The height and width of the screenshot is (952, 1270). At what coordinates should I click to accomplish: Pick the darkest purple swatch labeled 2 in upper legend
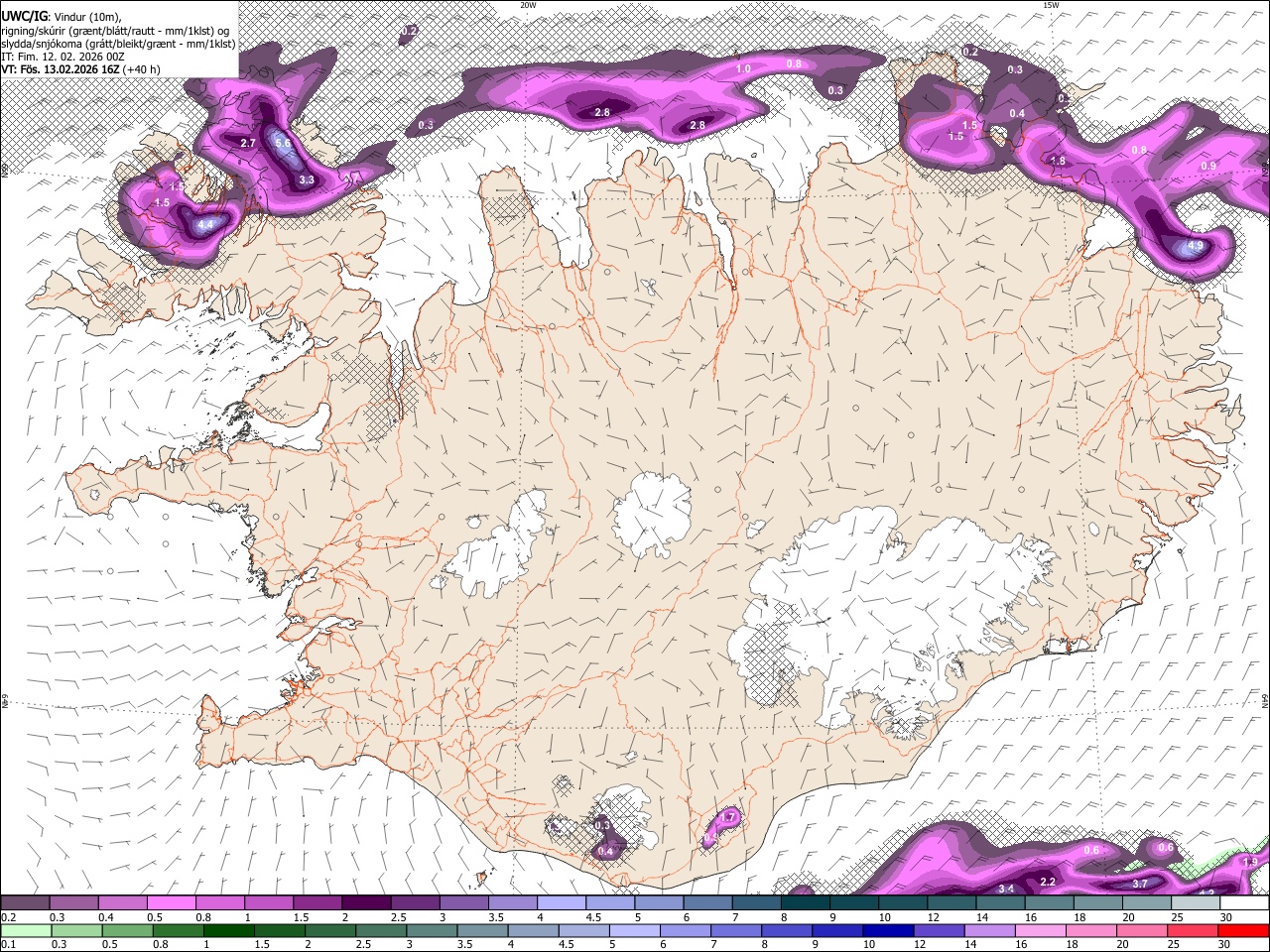click(x=365, y=903)
